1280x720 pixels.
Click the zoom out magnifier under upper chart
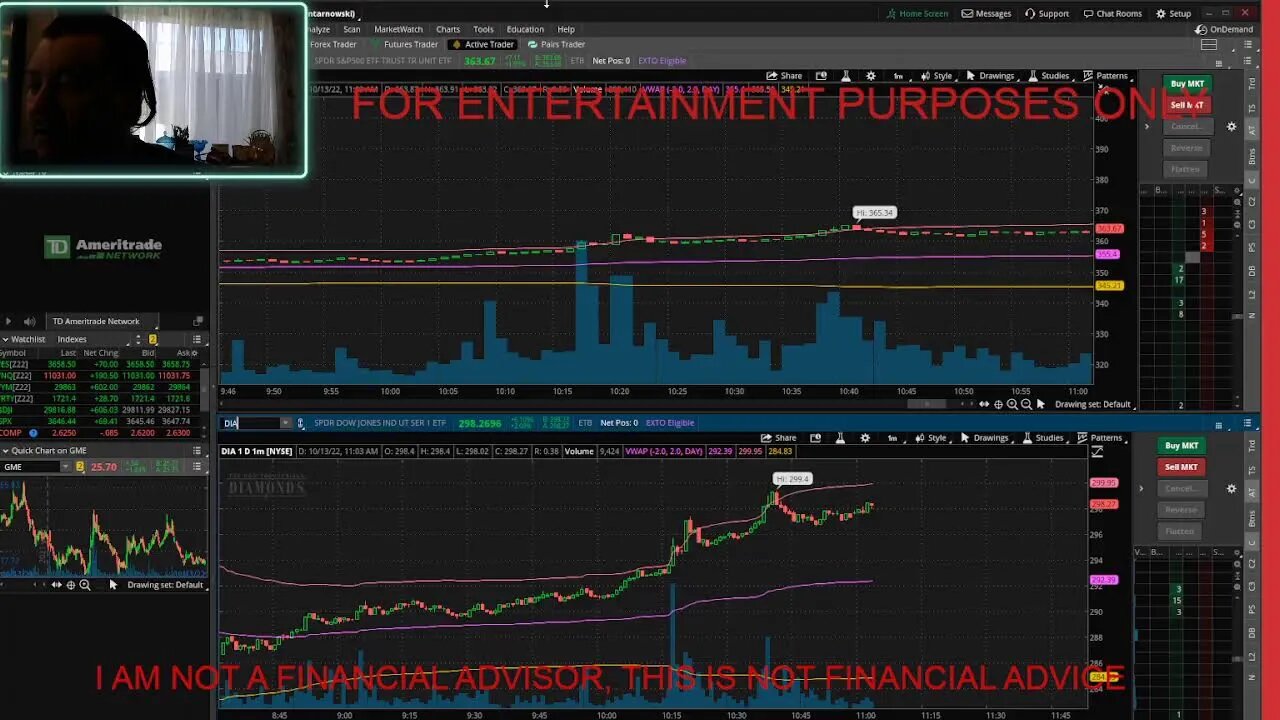coord(1026,404)
